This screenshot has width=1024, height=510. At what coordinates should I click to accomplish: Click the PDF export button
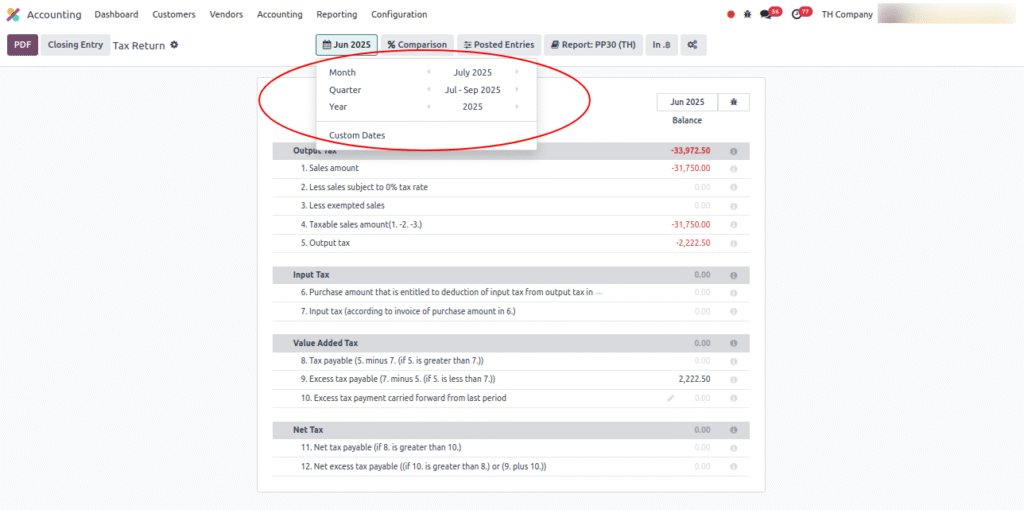tap(22, 45)
